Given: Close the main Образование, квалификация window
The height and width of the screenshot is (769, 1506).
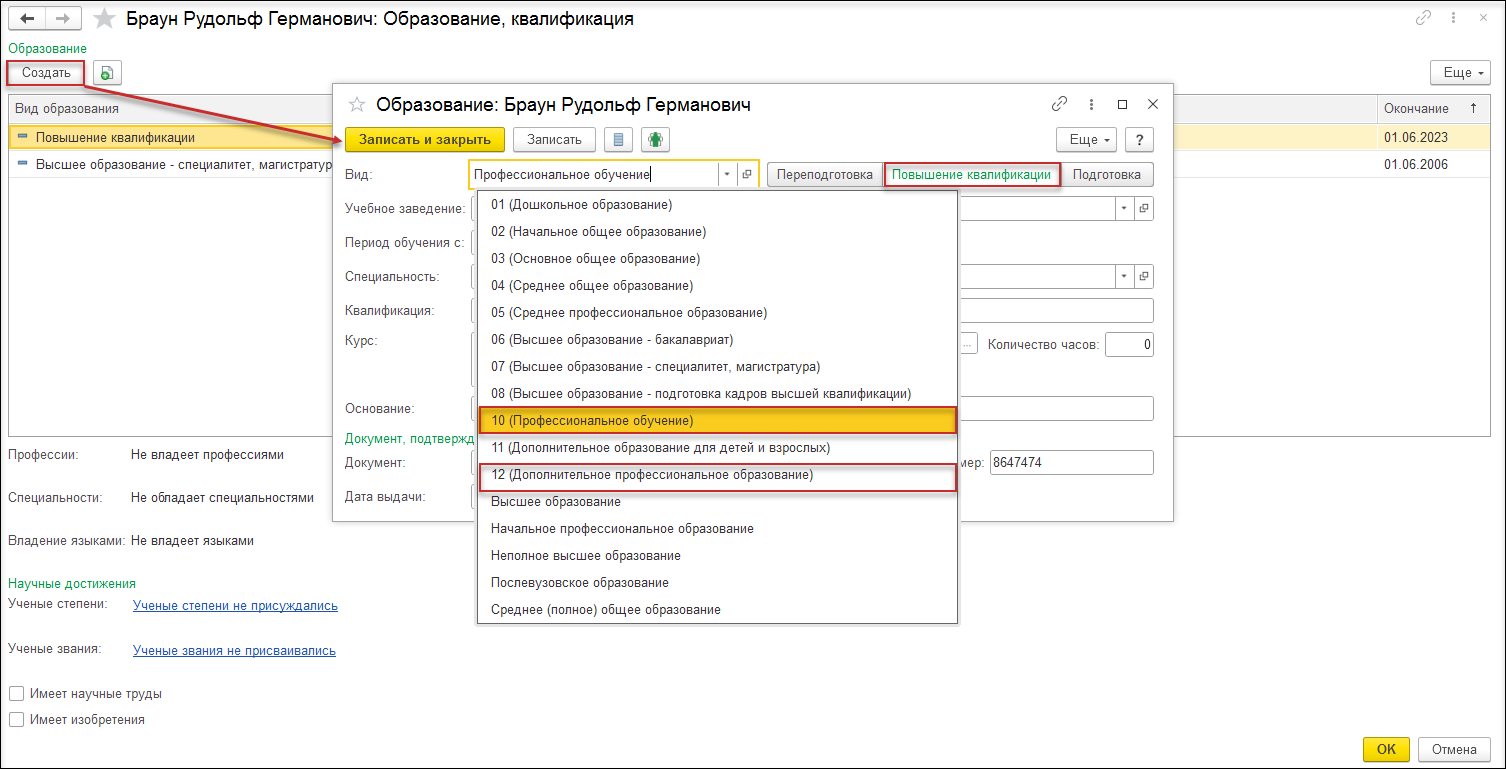Looking at the screenshot, I should [1482, 19].
